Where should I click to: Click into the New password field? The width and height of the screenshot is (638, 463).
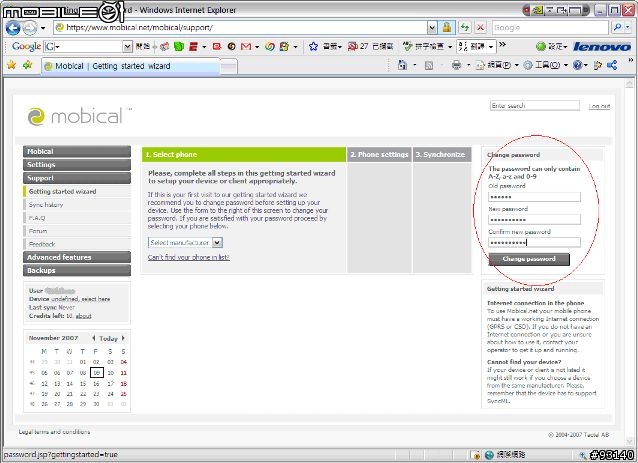[535, 220]
